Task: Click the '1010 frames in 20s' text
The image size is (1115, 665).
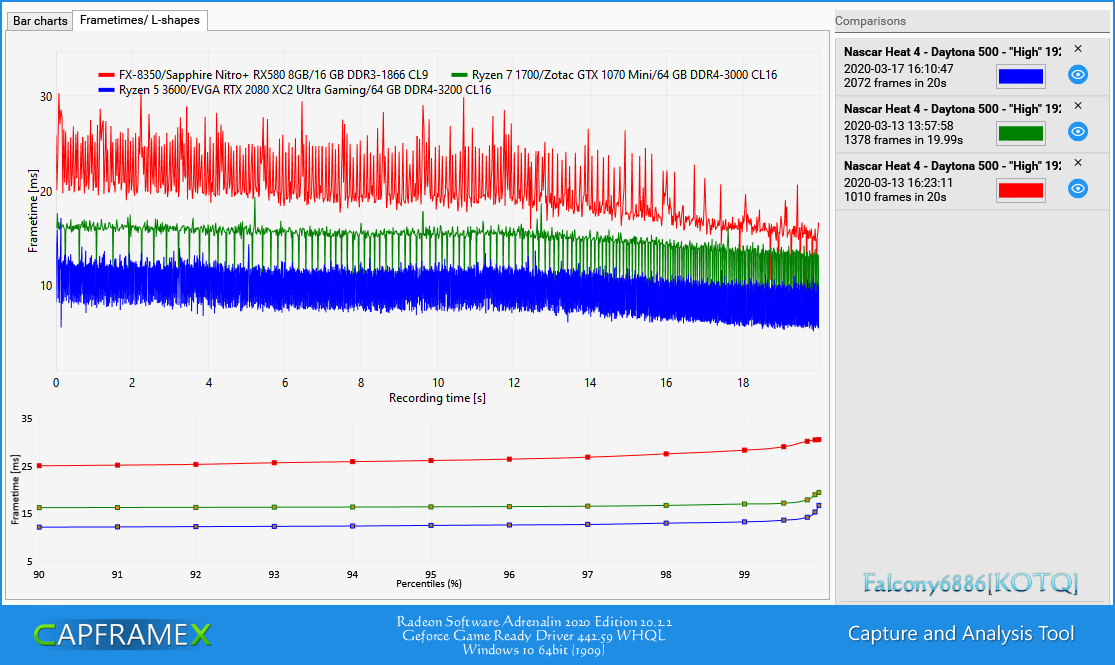Action: tap(895, 197)
